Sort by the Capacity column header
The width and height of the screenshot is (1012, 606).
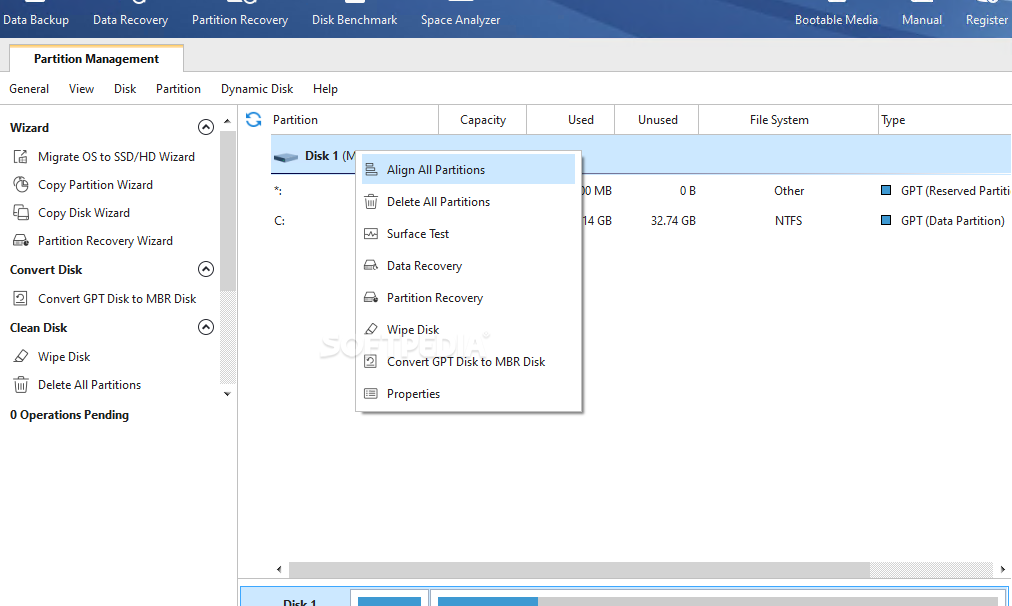(483, 119)
